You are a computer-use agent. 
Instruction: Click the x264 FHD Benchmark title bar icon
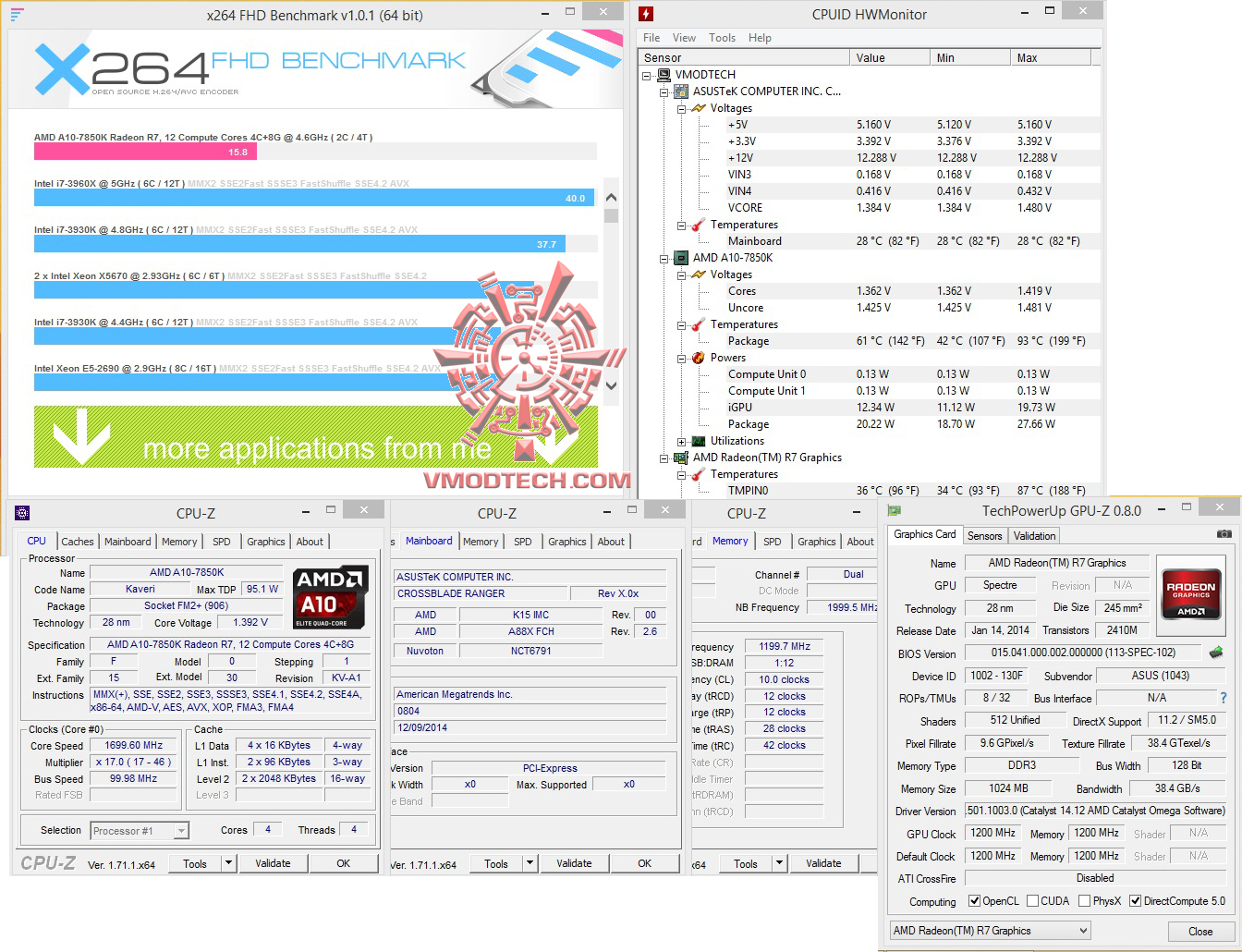[x=18, y=15]
